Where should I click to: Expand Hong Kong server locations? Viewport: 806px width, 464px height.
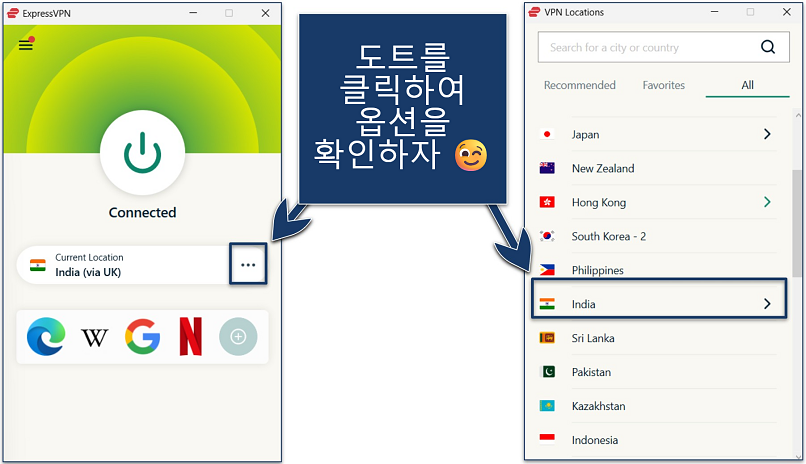(x=767, y=202)
